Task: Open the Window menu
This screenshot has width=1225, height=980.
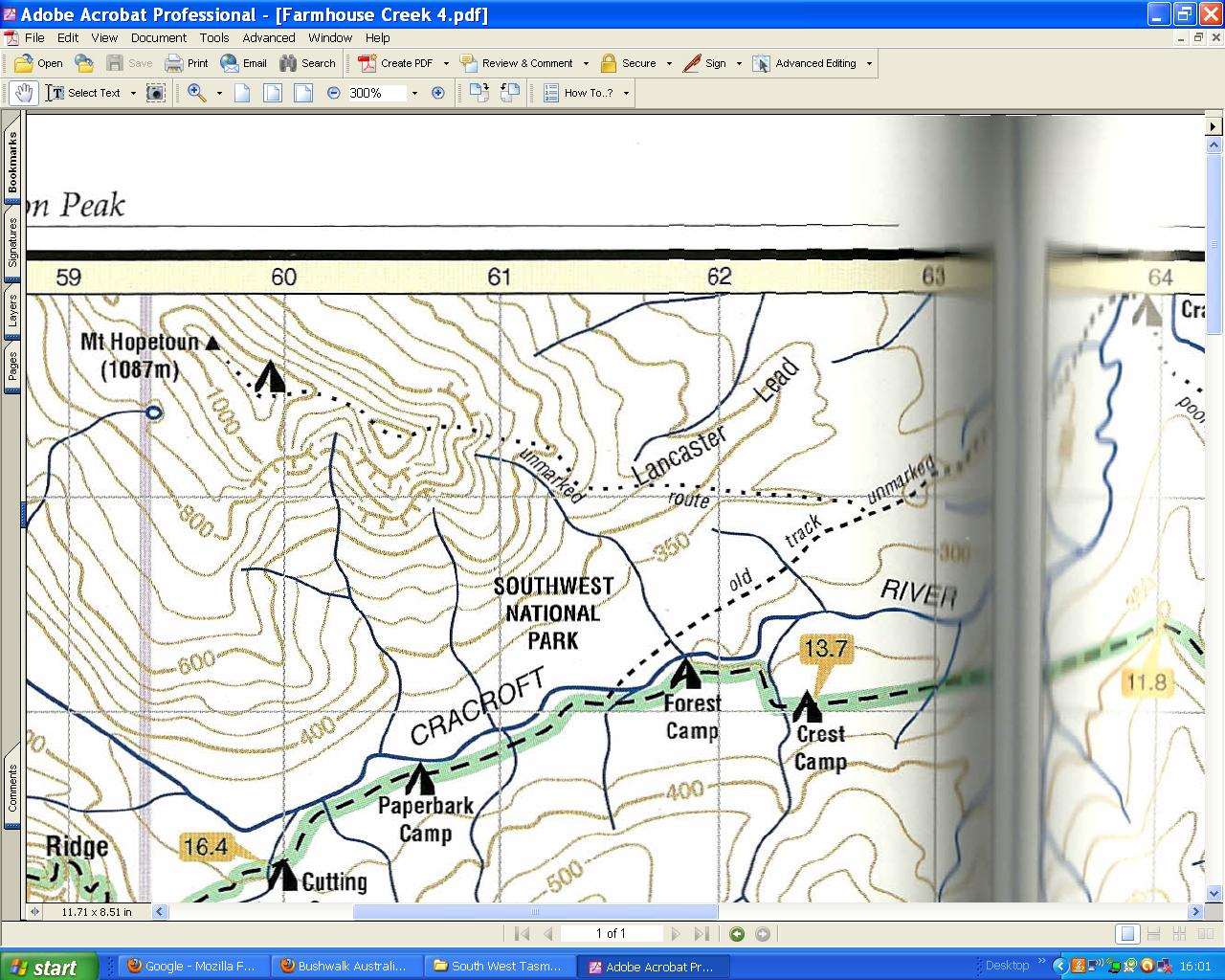Action: pyautogui.click(x=330, y=37)
